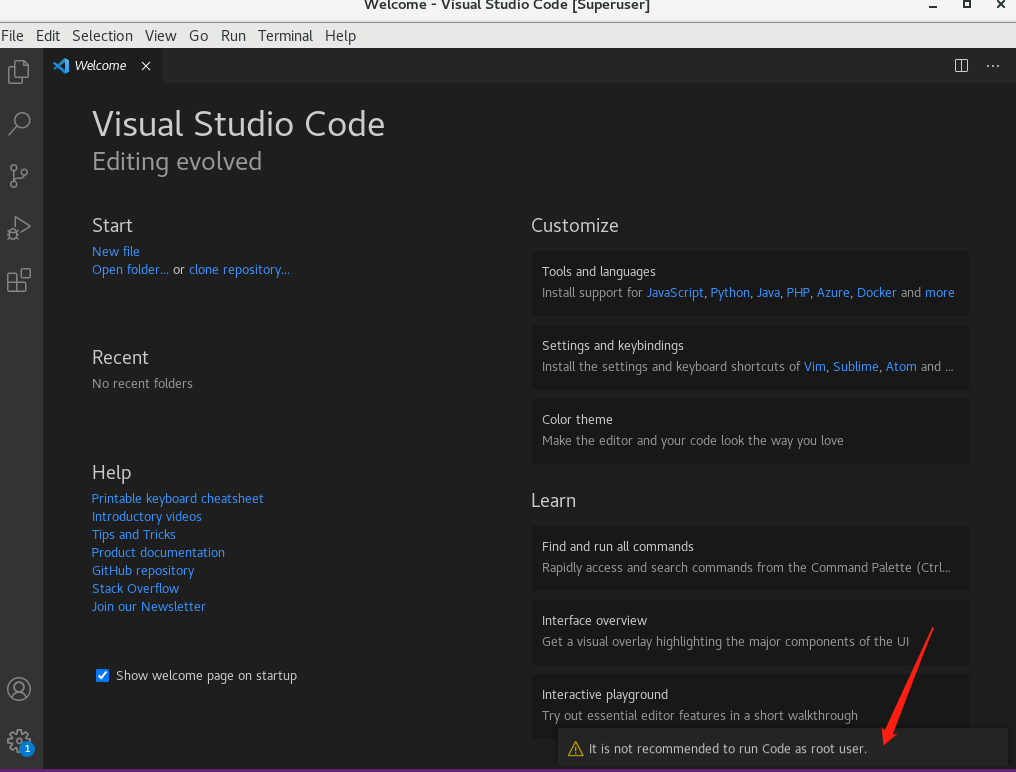Open the Go menu
The image size is (1016, 772).
click(x=198, y=35)
